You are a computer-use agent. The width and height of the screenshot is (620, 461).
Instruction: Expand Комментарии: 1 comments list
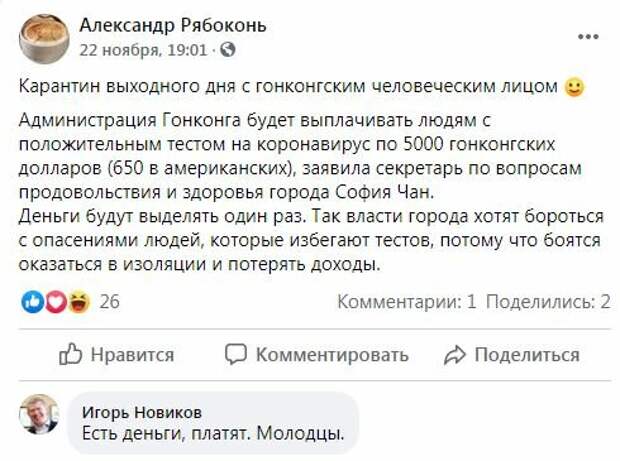[408, 301]
